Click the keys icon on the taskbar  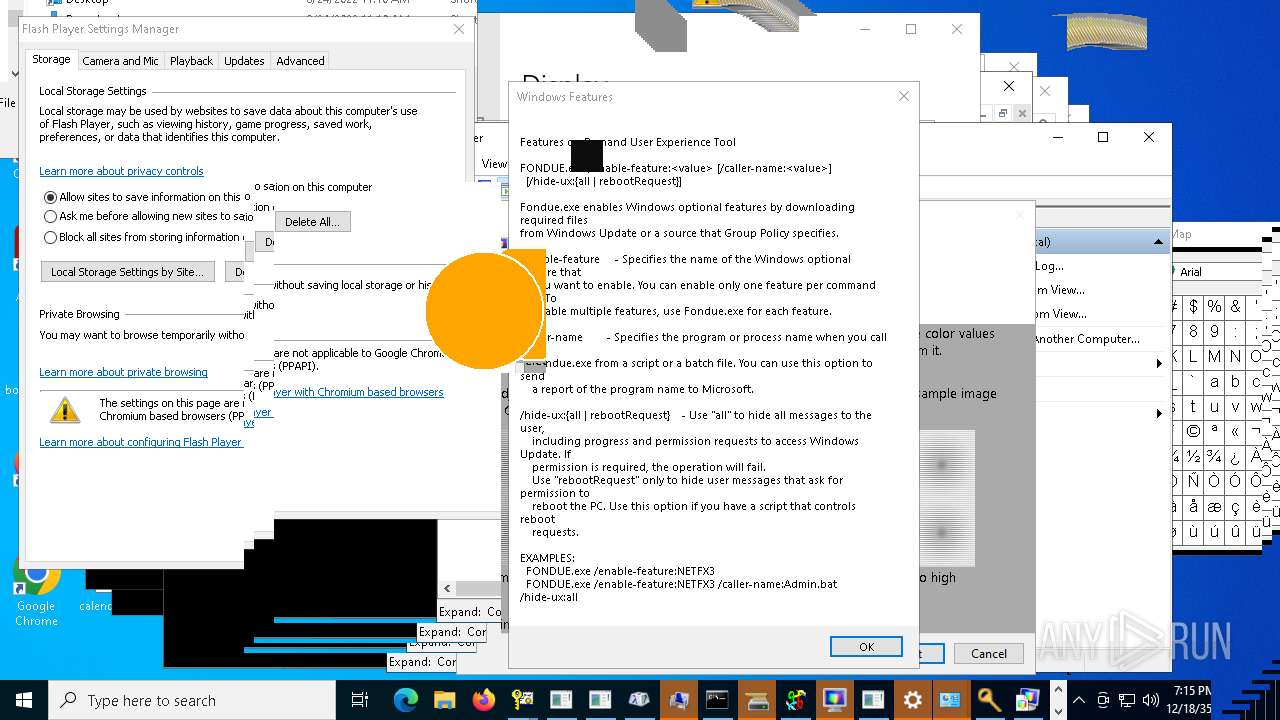522,700
